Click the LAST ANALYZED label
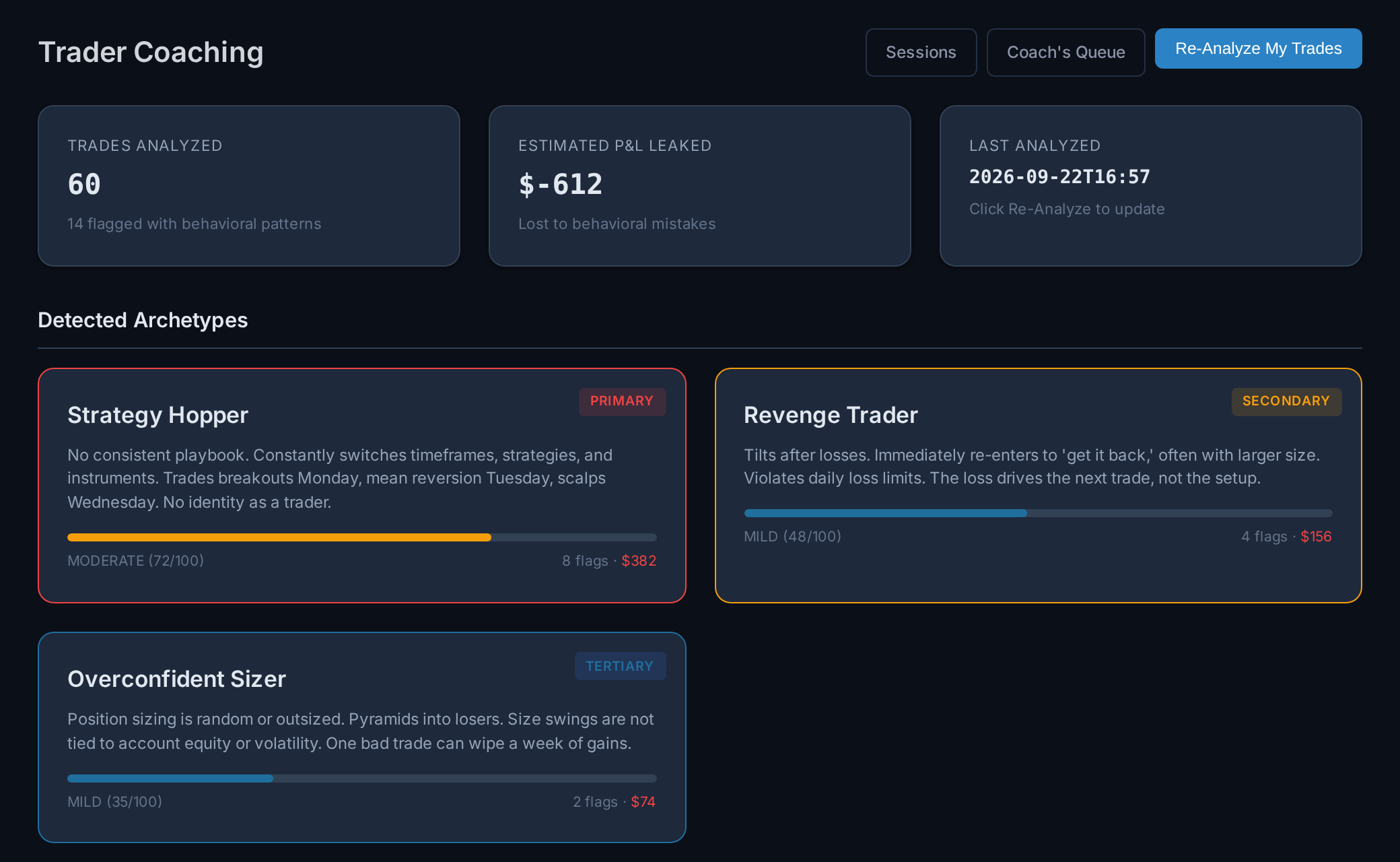 [1035, 146]
